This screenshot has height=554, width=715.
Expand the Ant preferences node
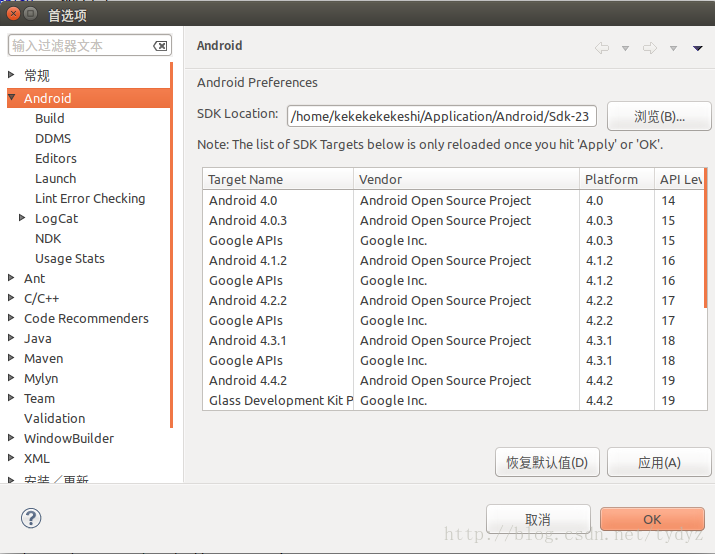(11, 278)
